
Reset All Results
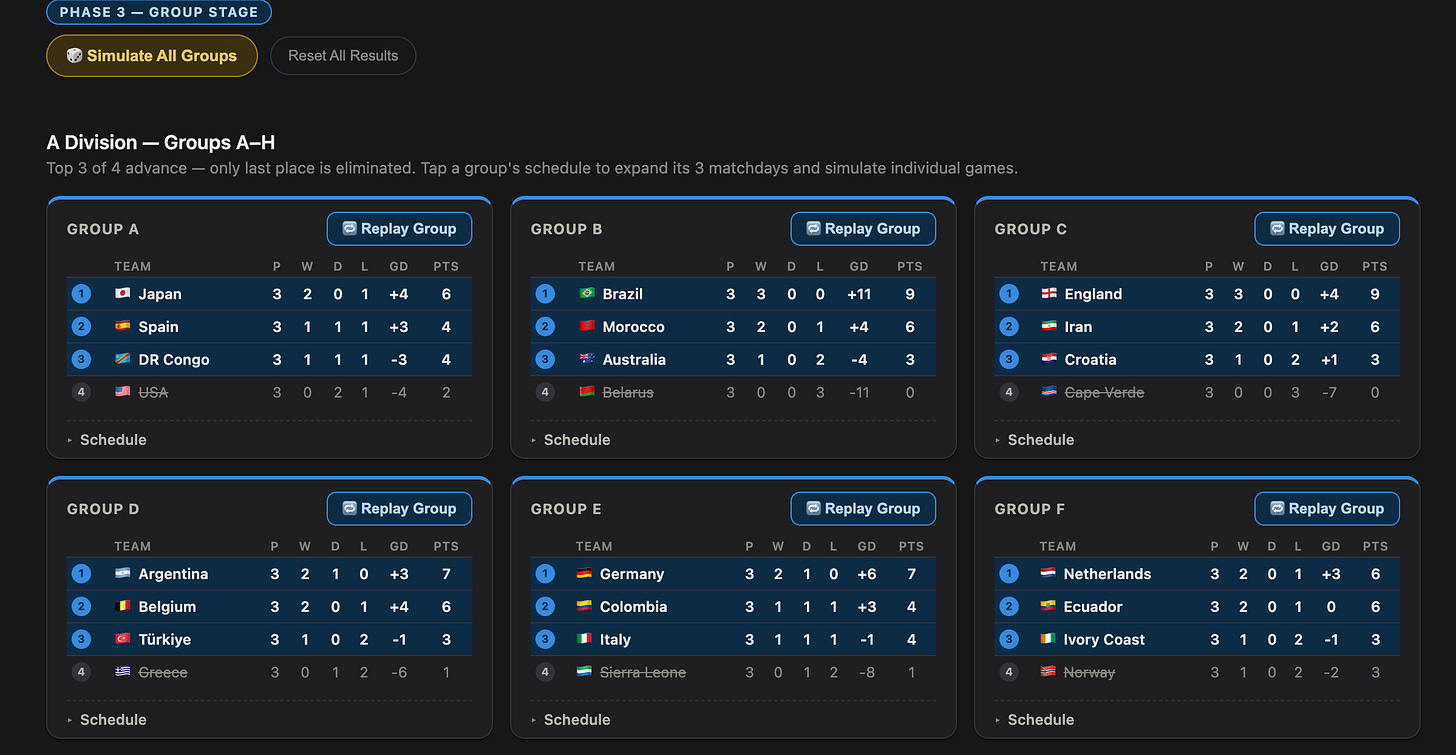pos(343,56)
